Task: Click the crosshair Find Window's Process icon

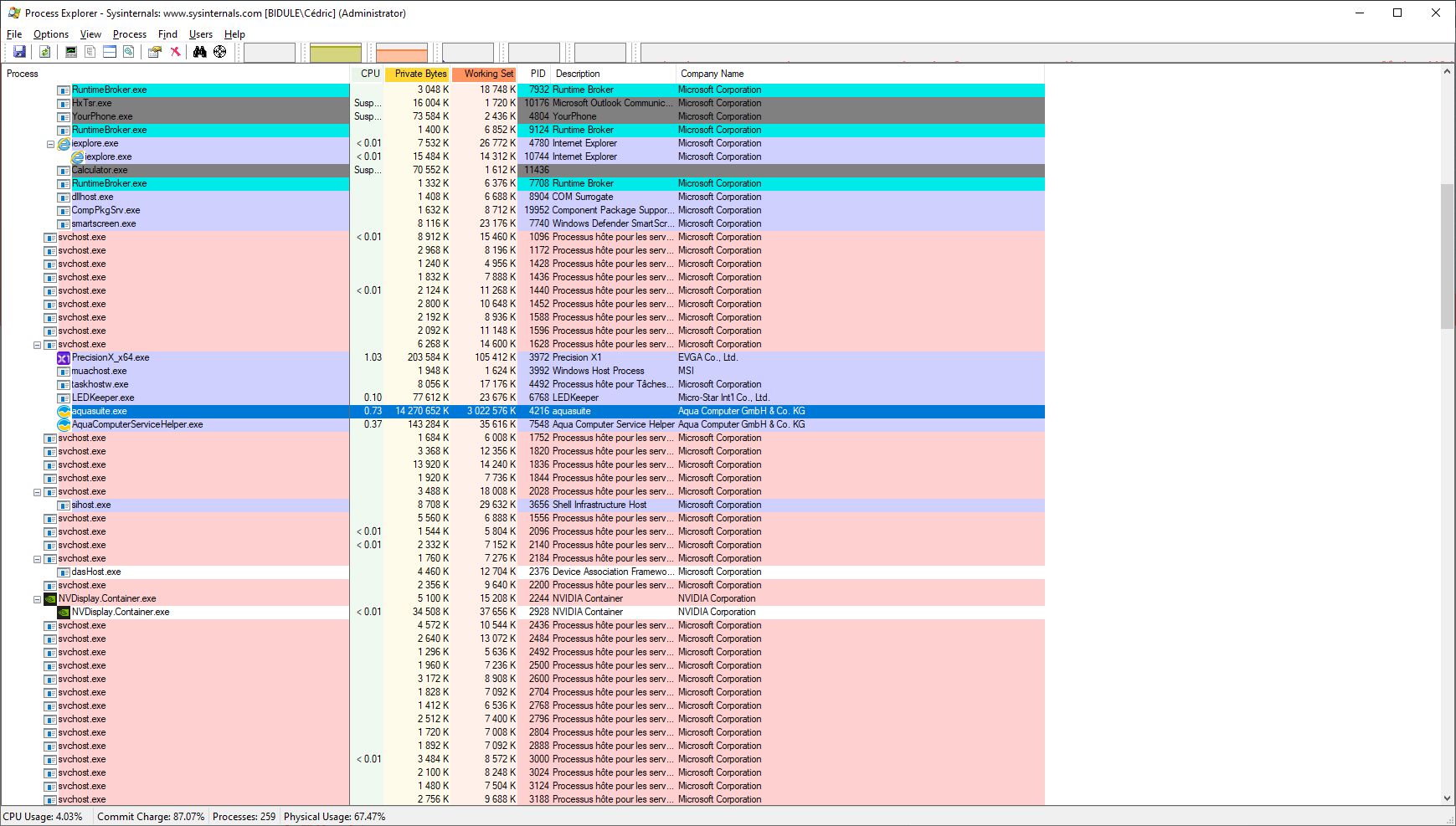Action: (x=219, y=52)
